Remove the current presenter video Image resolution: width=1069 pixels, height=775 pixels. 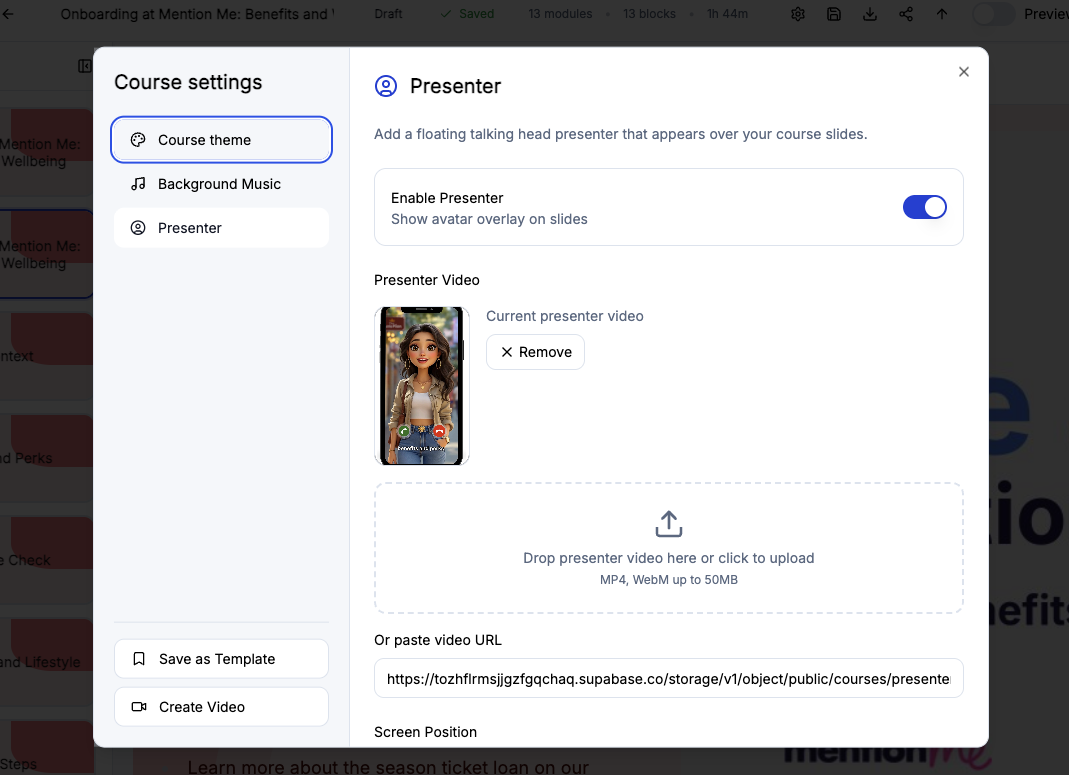535,352
